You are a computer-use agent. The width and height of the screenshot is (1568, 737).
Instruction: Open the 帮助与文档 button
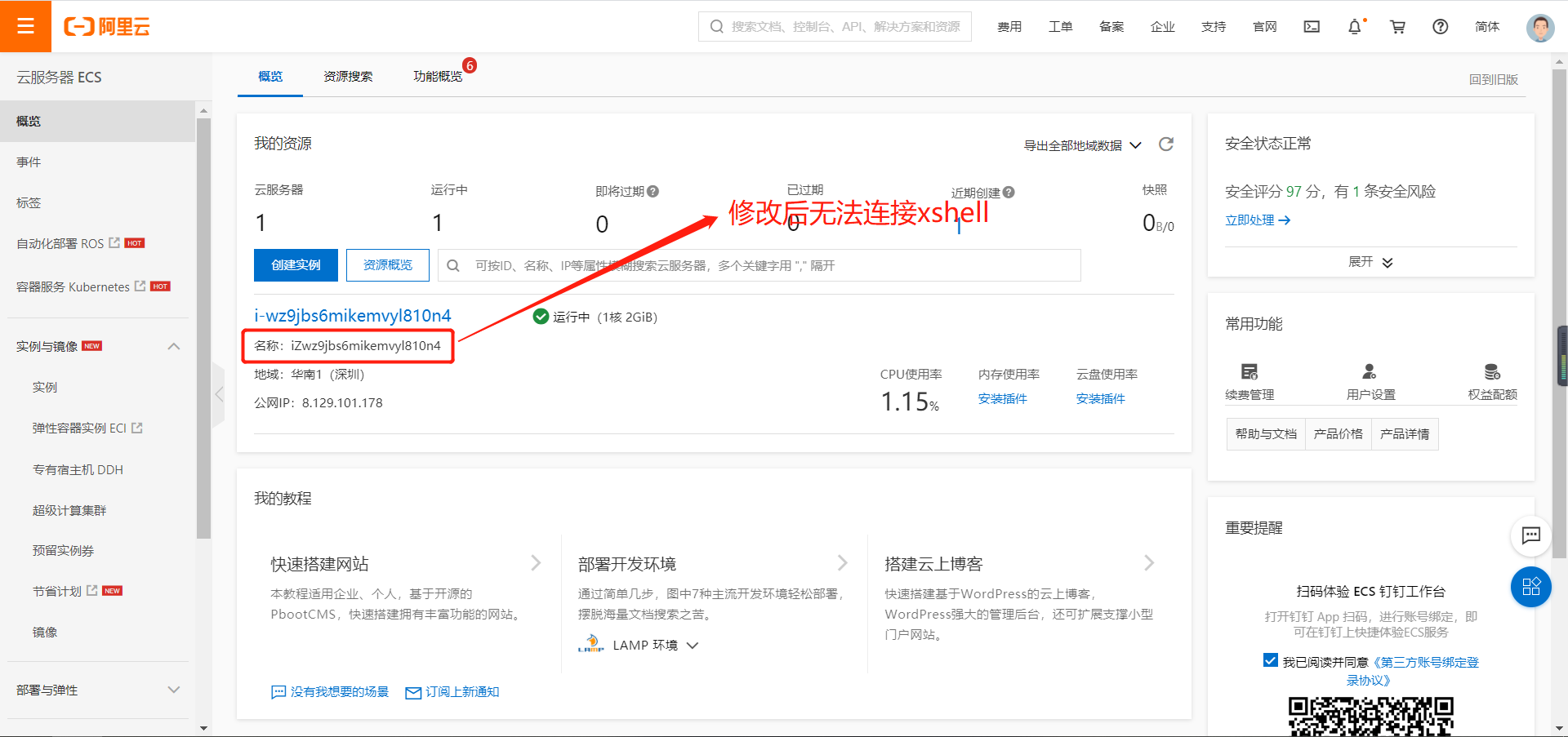(1266, 434)
